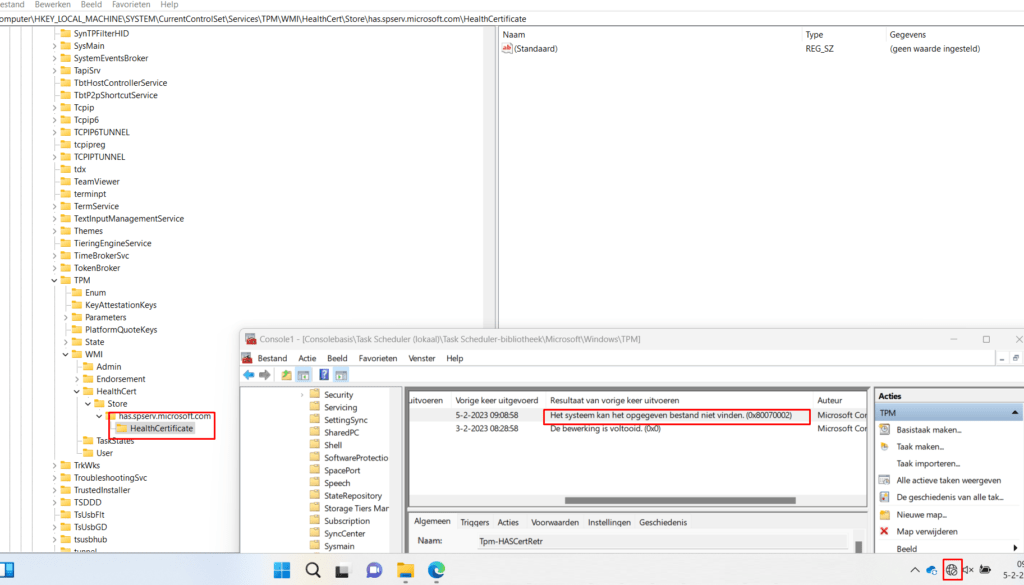This screenshot has width=1024, height=585.
Task: Click Nieuwe map... action
Action: (921, 514)
